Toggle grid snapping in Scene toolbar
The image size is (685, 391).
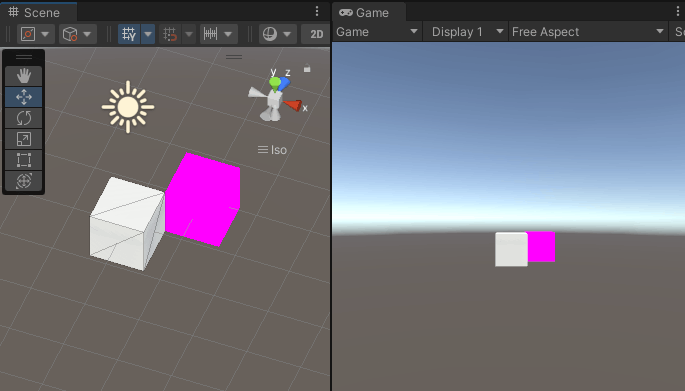coord(170,34)
